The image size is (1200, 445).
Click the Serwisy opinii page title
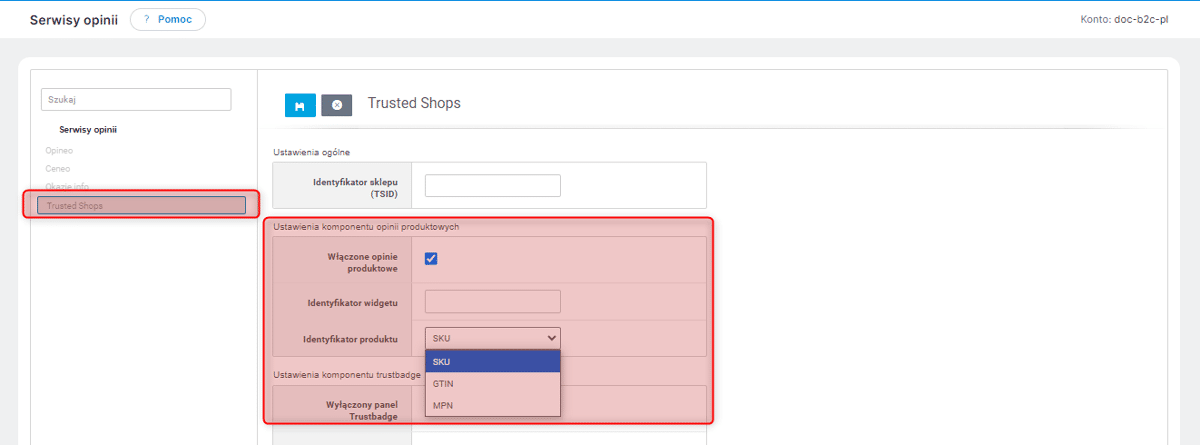pyautogui.click(x=74, y=20)
